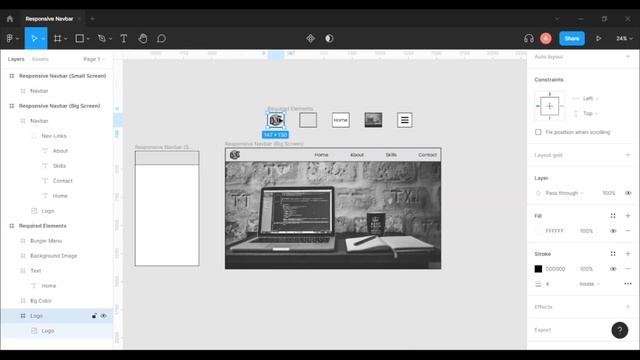Select the Move tool
640x360 pixels.
pos(34,38)
